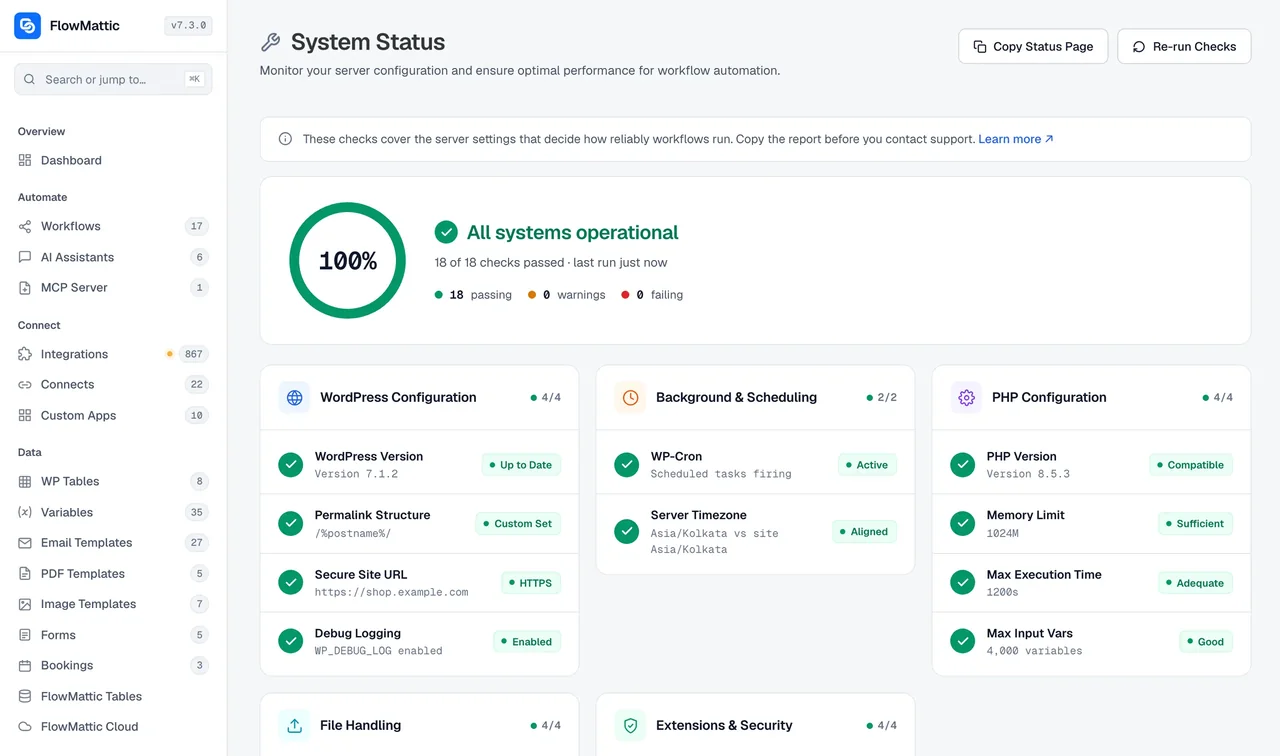Click the gear icon on PHP Configuration
The width and height of the screenshot is (1280, 756).
[x=966, y=397]
